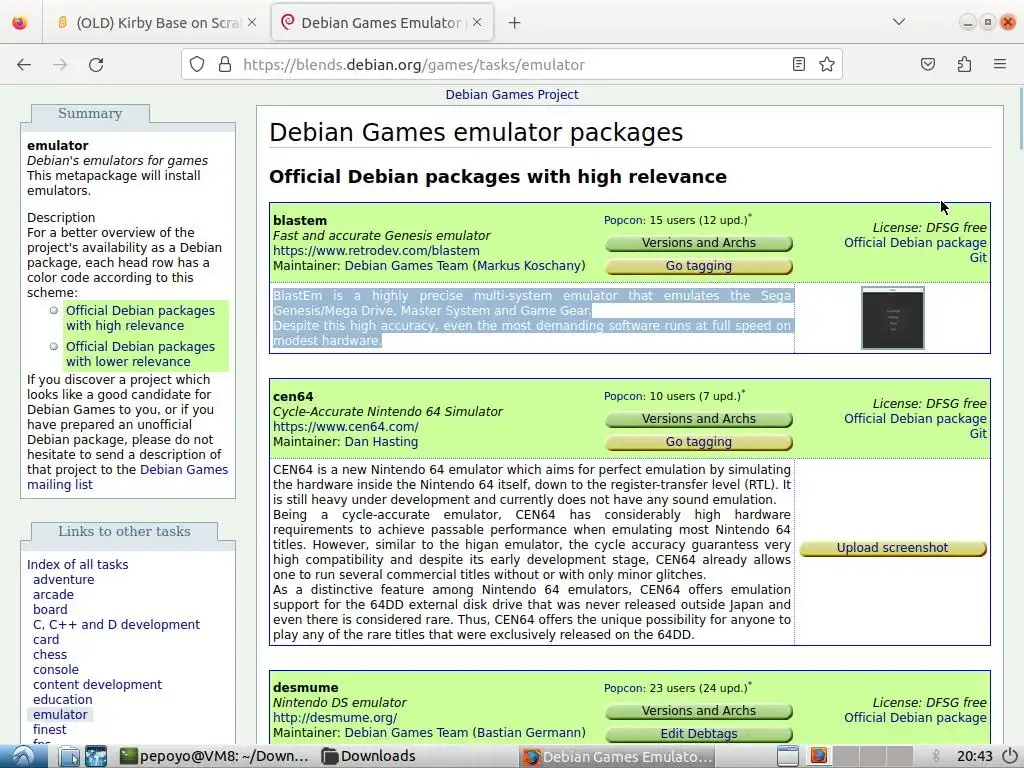The image size is (1024, 768).
Task: Open cen64 Official Debian package link
Action: pos(915,419)
